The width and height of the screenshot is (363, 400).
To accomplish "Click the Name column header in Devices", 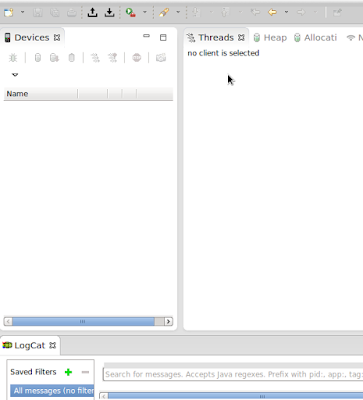I will tap(40, 94).
